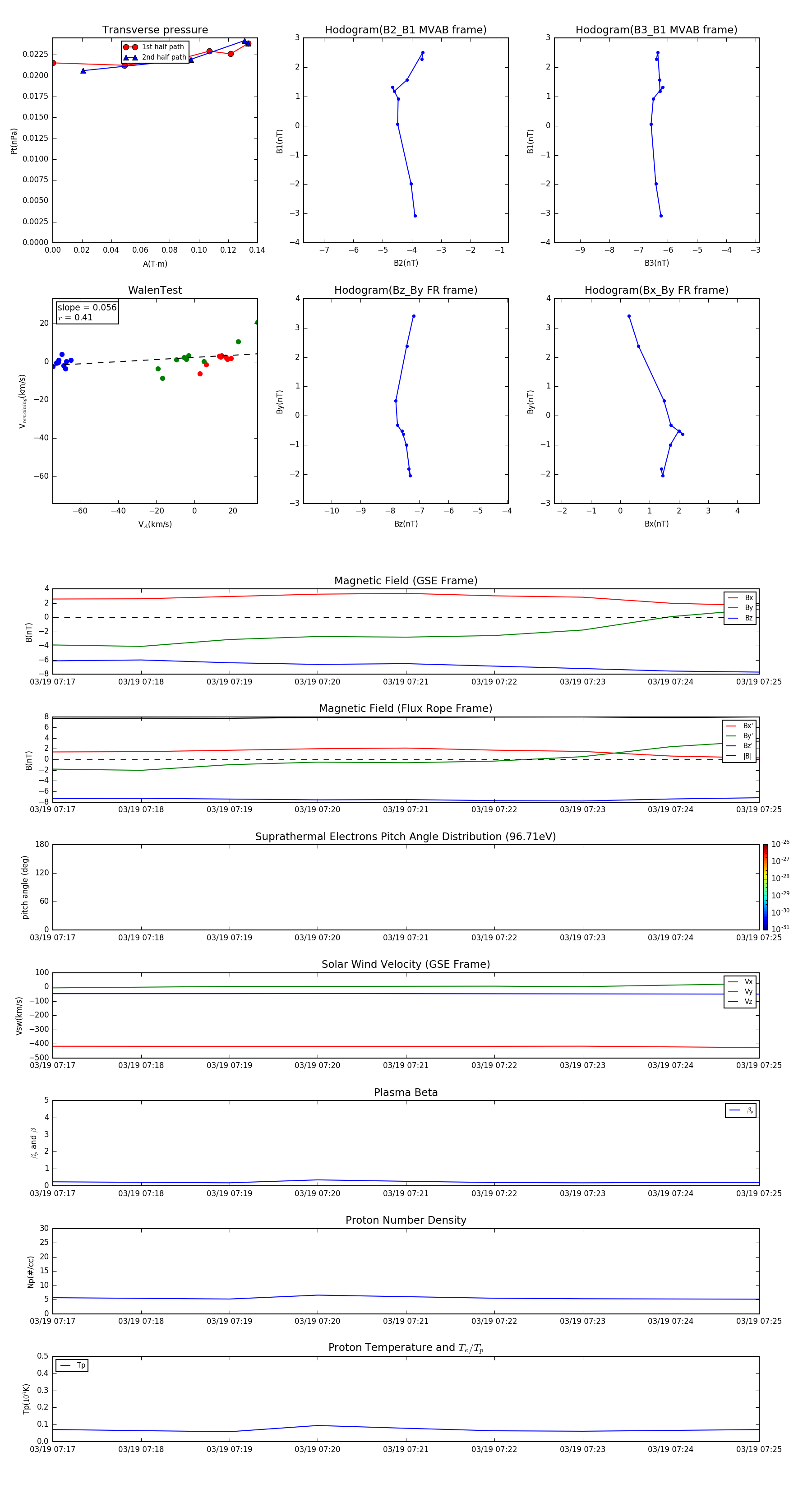Click the "Bz(nT)" x-axis label
812x1489 pixels.
click(406, 524)
